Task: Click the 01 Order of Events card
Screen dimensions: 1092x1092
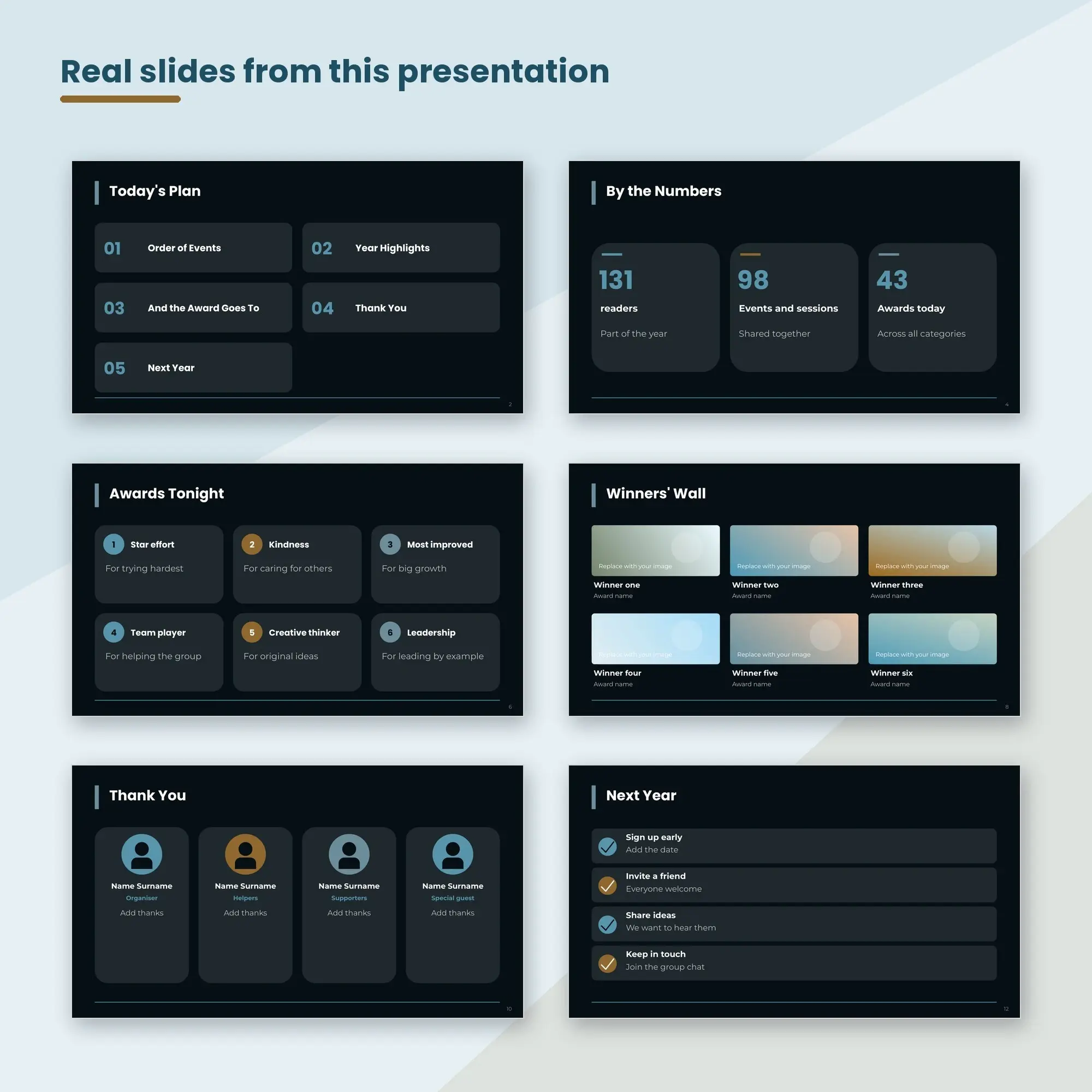Action: pos(193,247)
